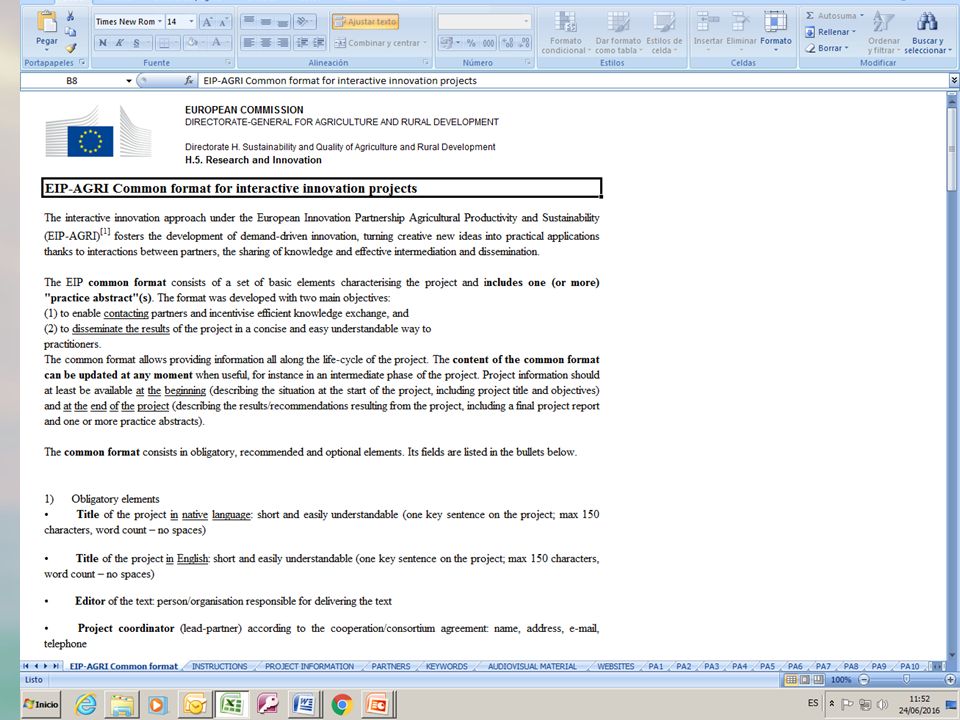
Task: Center text horizontally
Action: [x=266, y=43]
